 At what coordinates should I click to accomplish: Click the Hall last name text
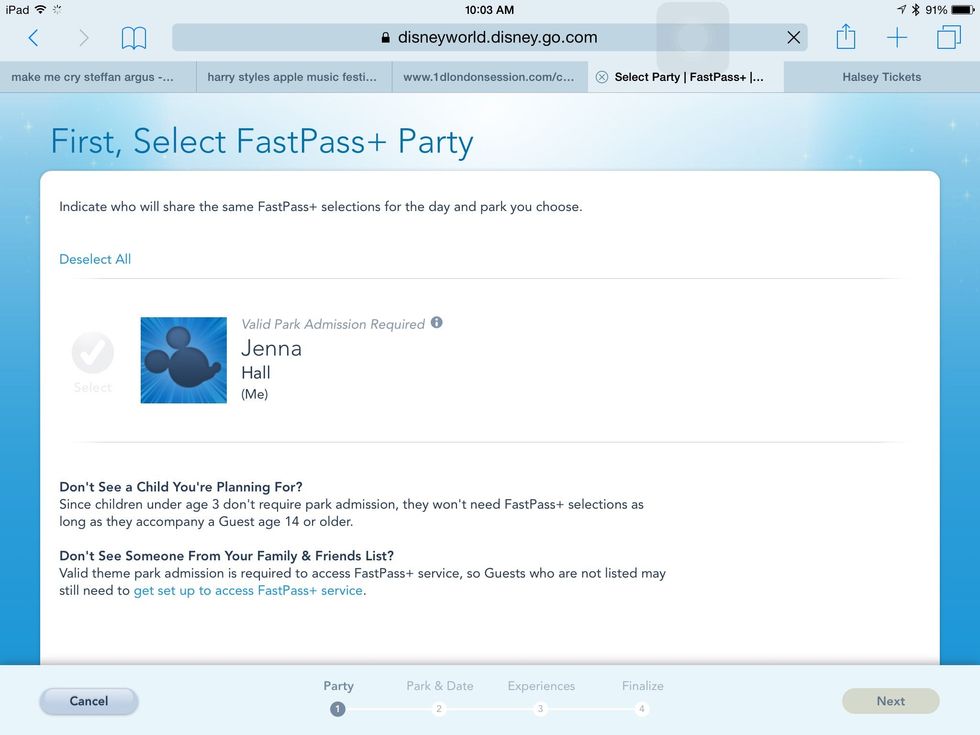(x=256, y=372)
